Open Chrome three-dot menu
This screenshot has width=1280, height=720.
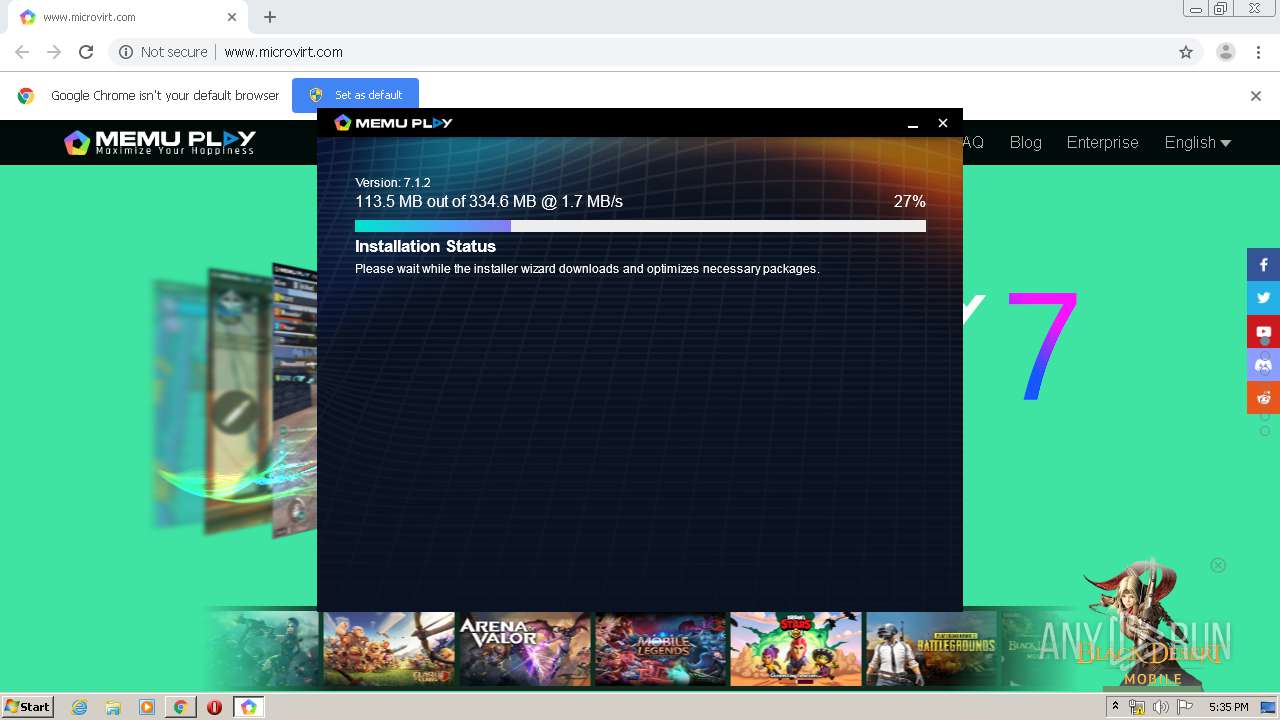click(x=1258, y=52)
